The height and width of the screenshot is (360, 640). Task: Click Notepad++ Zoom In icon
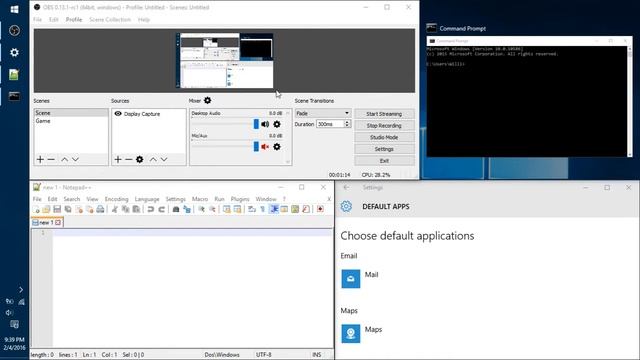(x=202, y=209)
